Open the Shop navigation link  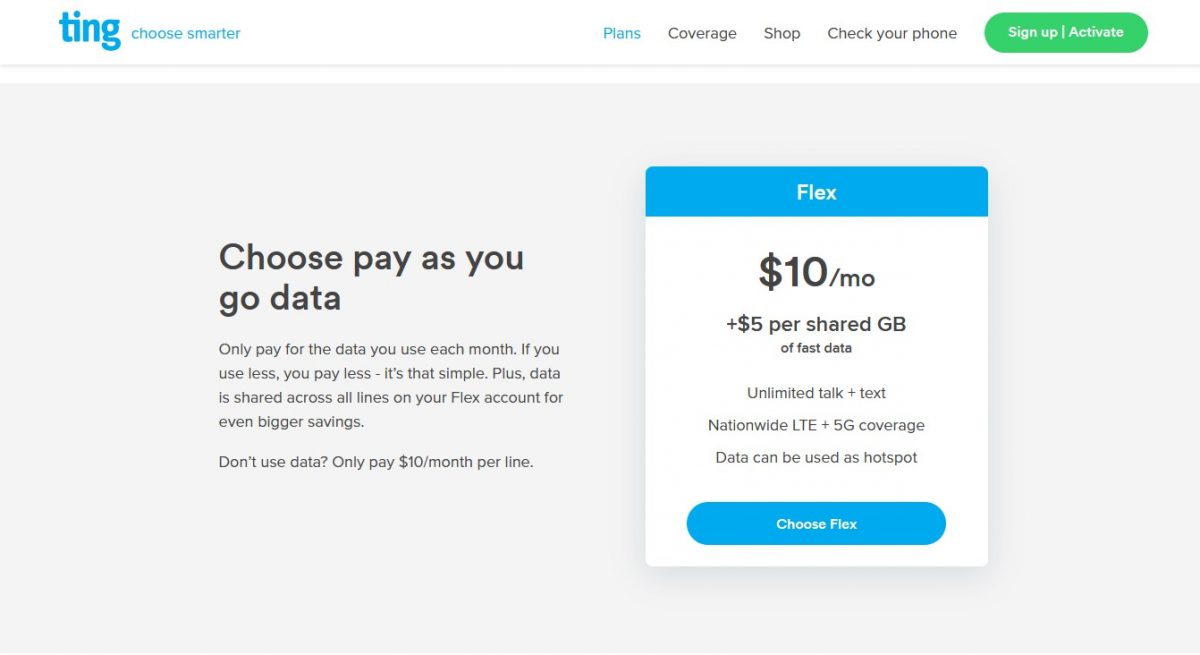pyautogui.click(x=782, y=33)
